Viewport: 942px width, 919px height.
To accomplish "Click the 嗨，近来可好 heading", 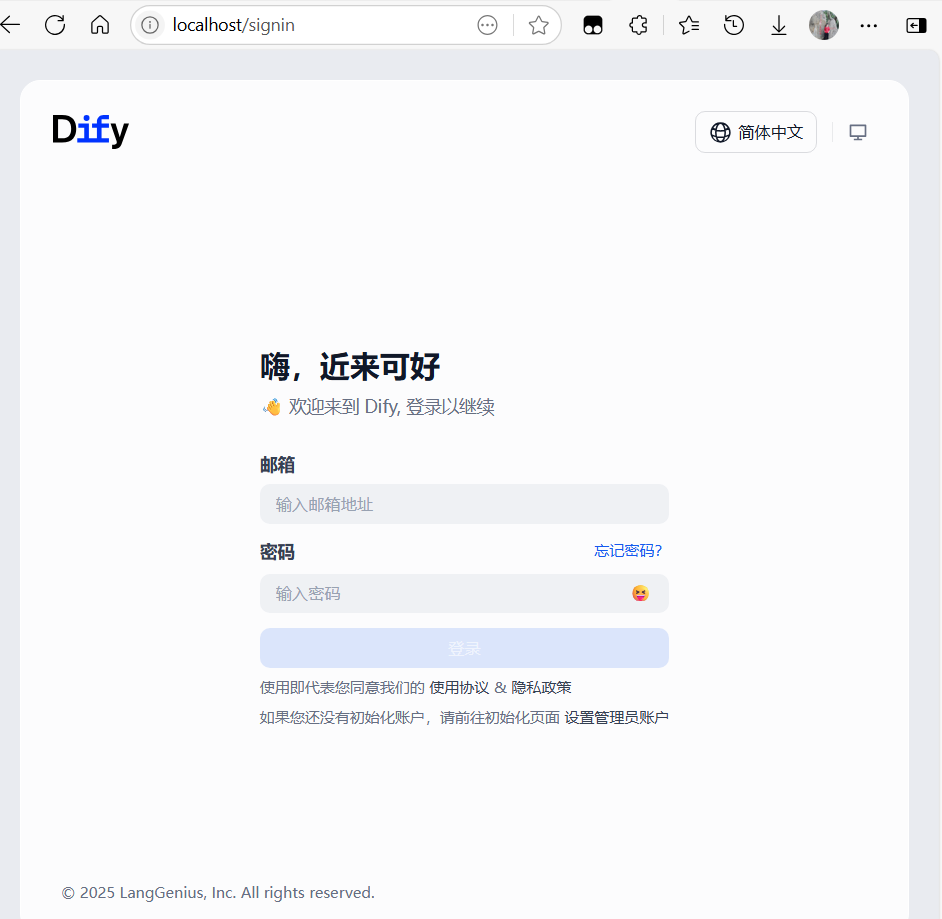I will [x=350, y=366].
